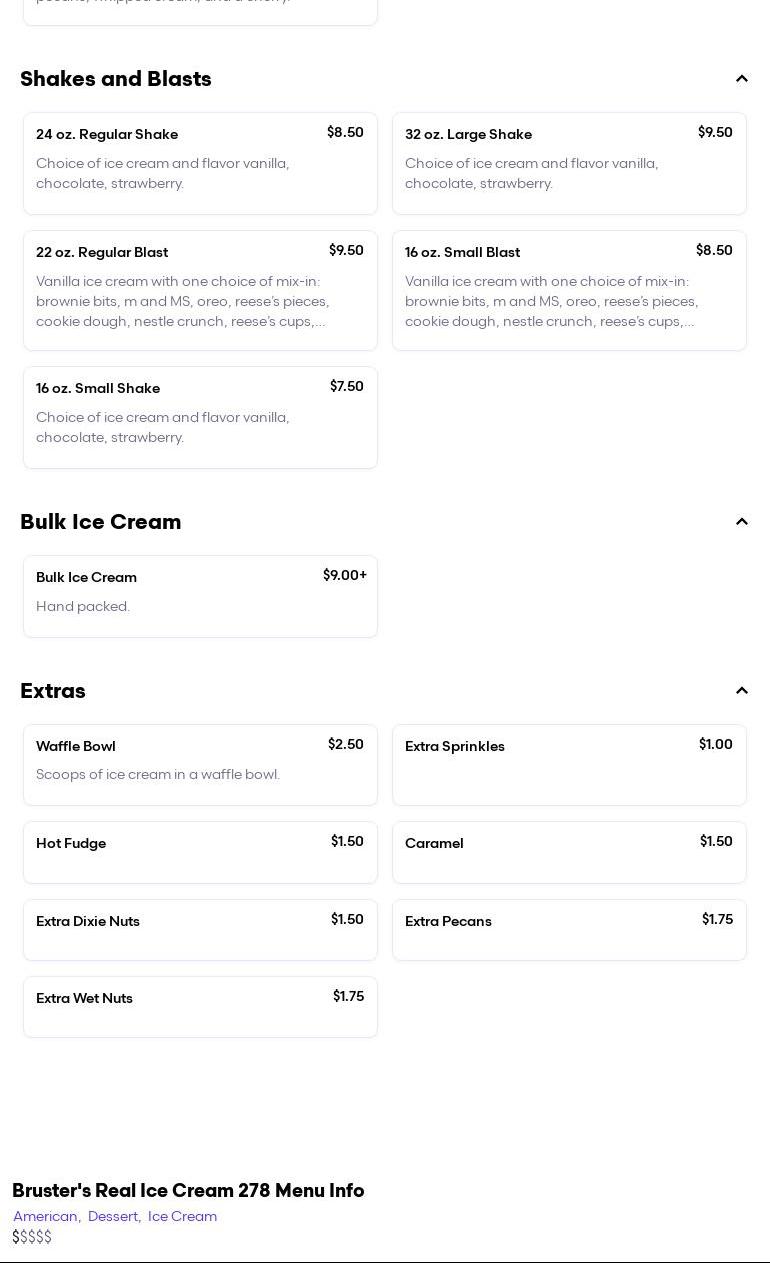Choose the Hot Fudge extra
This screenshot has width=770, height=1263.
[200, 852]
